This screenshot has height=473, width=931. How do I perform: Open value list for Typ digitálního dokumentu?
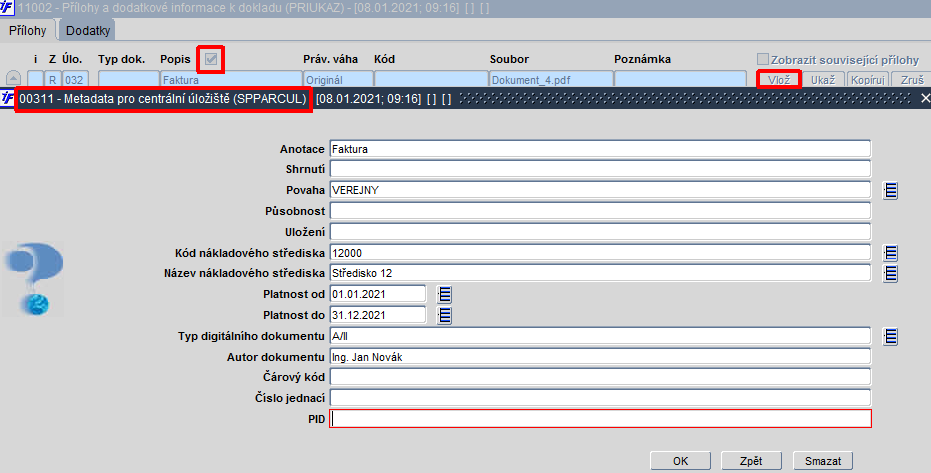coord(889,337)
